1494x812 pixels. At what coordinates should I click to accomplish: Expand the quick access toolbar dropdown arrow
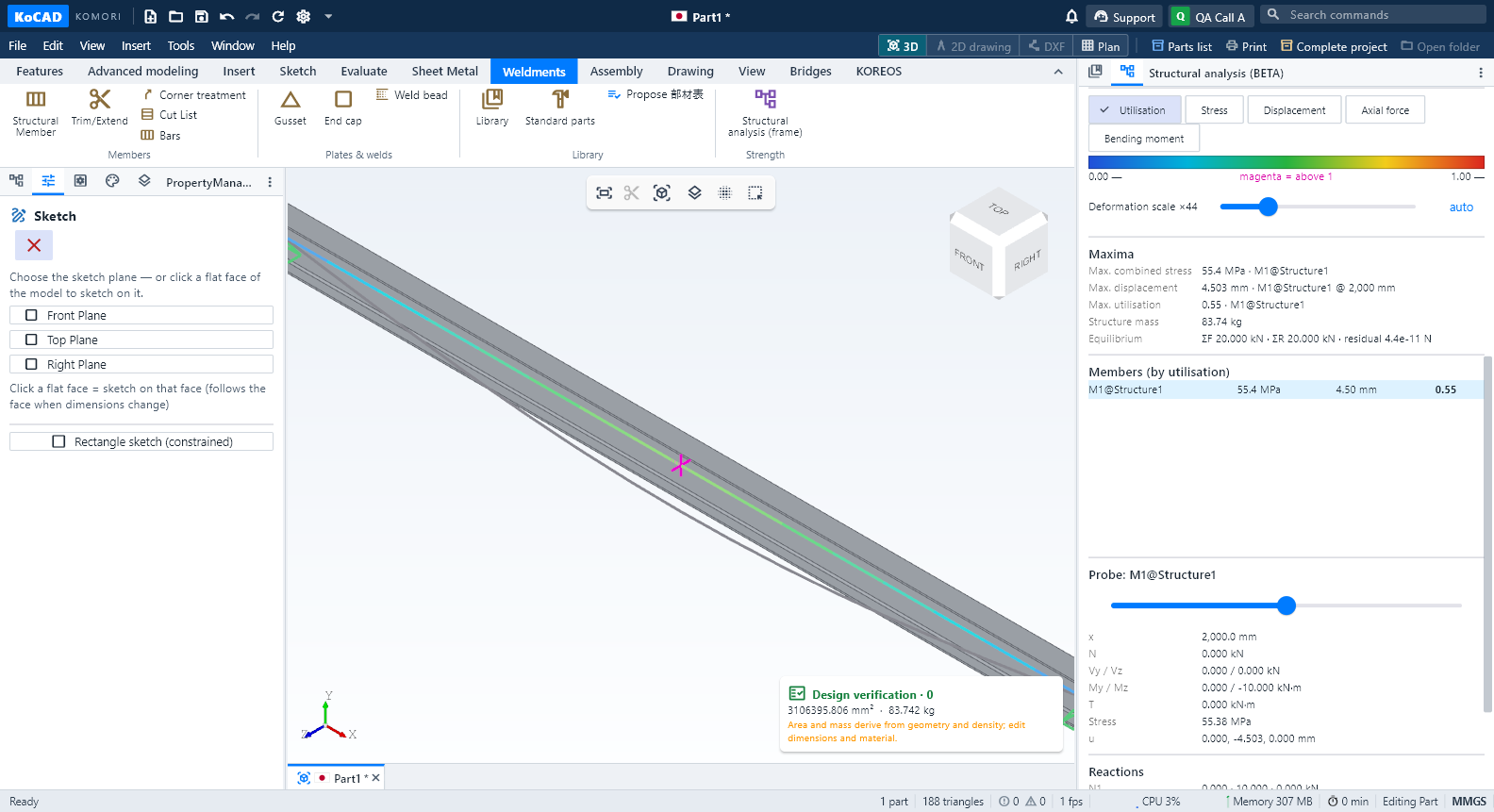coord(328,16)
